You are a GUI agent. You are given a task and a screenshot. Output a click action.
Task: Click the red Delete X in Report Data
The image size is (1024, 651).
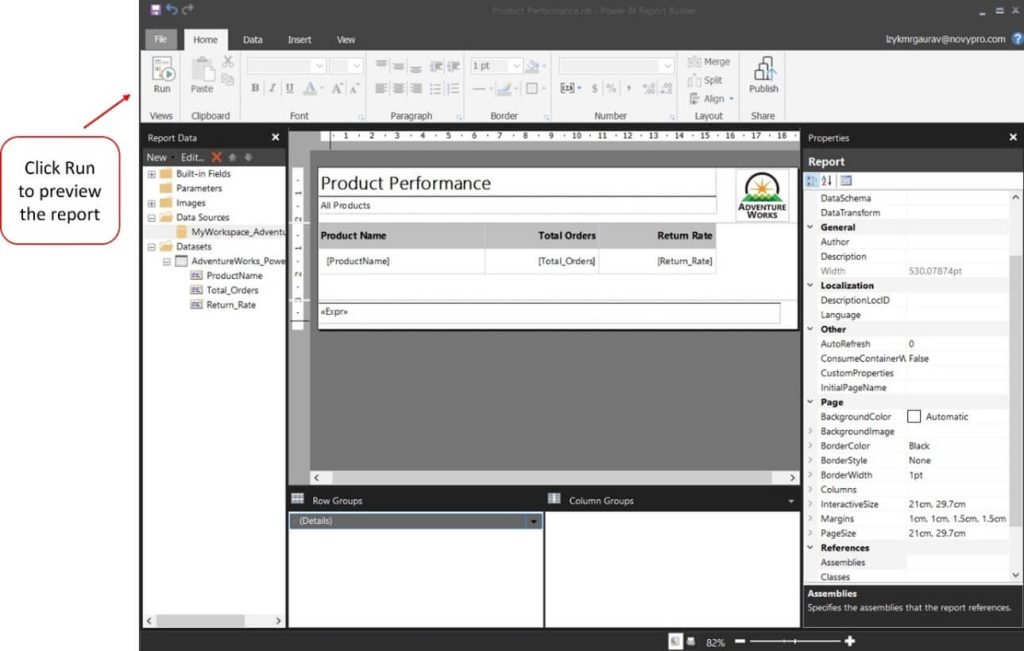pyautogui.click(x=216, y=157)
